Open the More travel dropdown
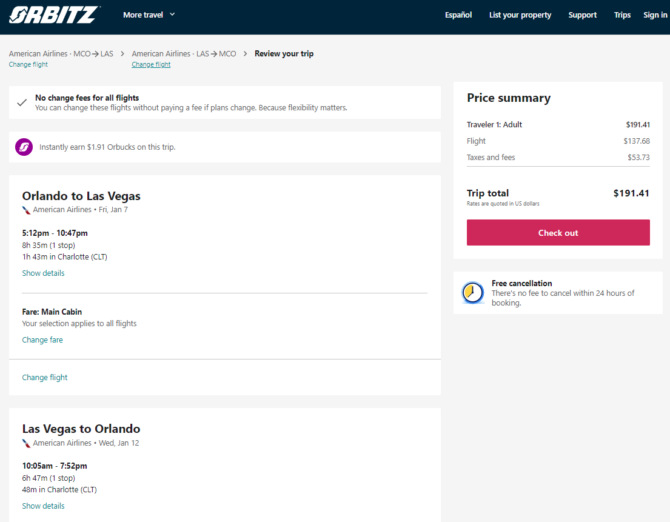 tap(149, 15)
